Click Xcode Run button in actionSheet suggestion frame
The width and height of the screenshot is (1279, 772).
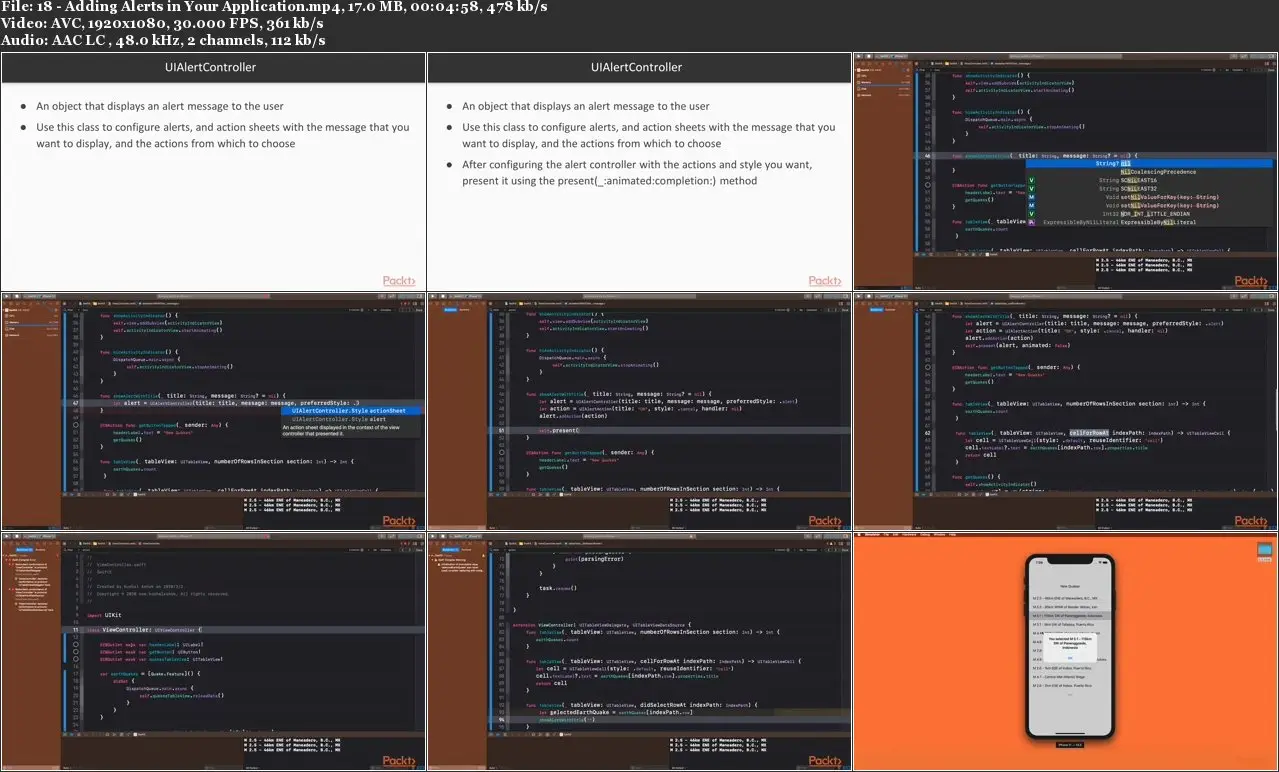point(7,296)
